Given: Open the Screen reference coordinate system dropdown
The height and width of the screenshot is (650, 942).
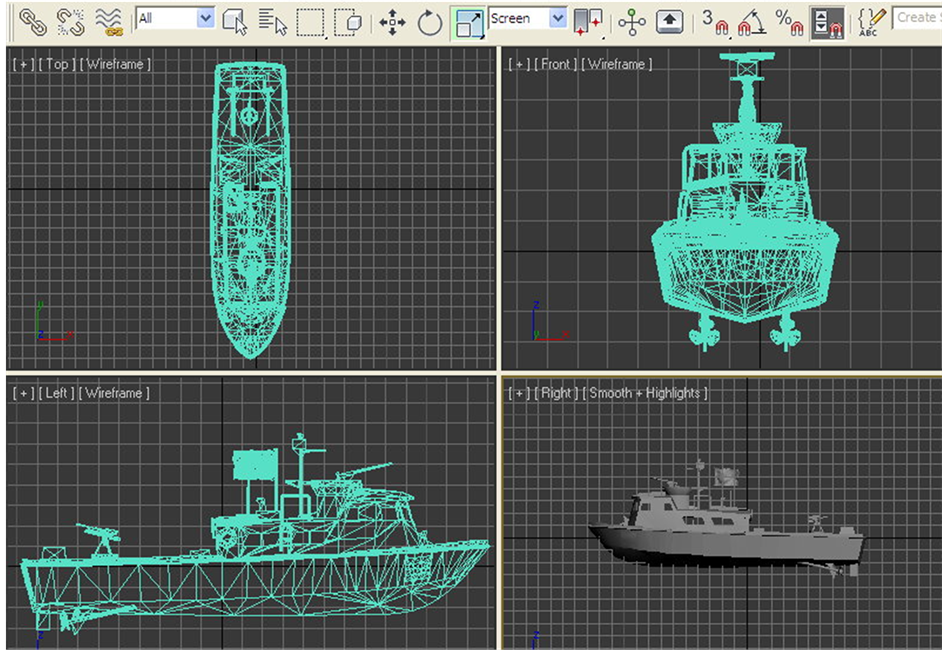Looking at the screenshot, I should 527,17.
